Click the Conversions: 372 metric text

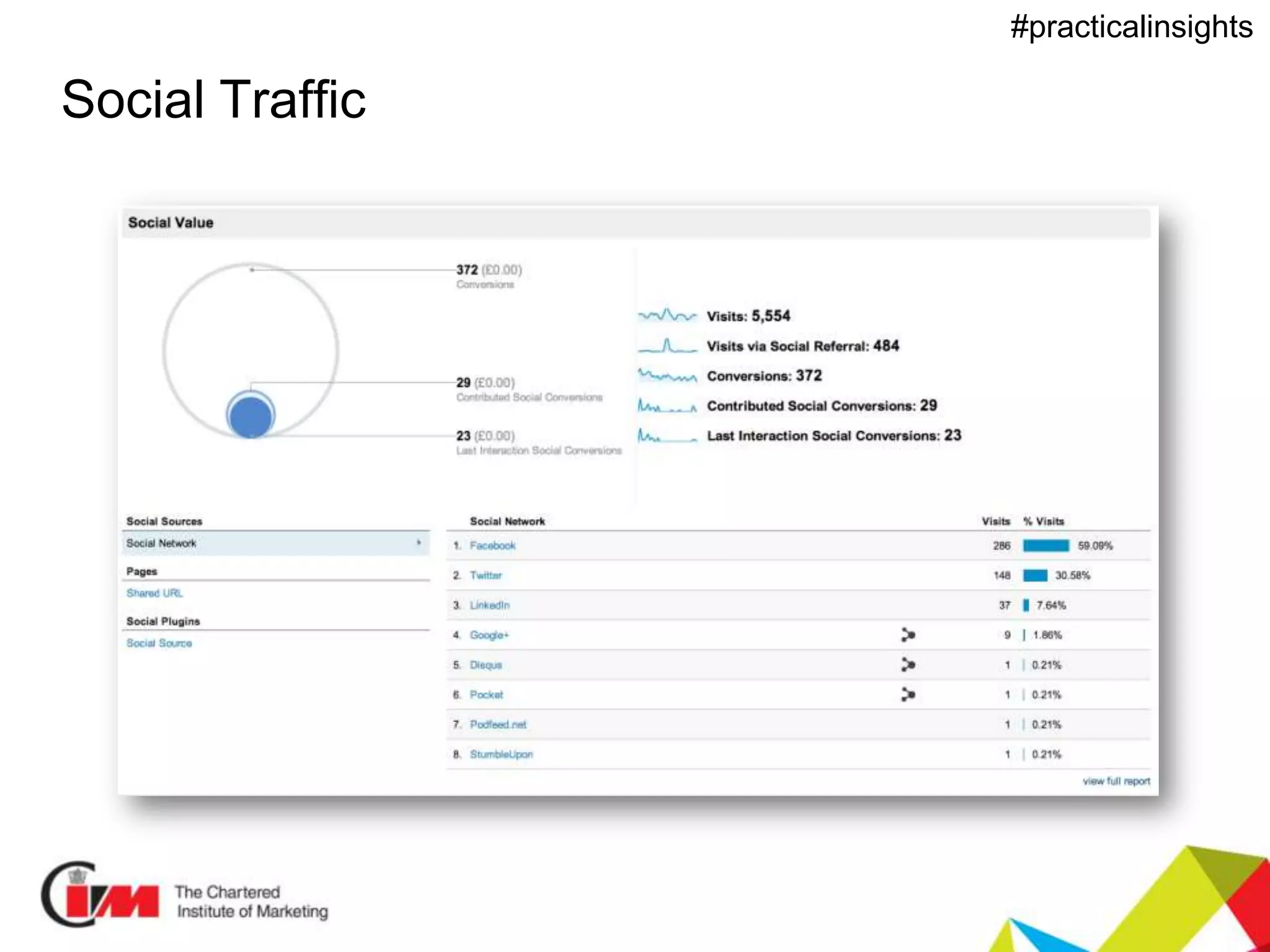(x=765, y=376)
